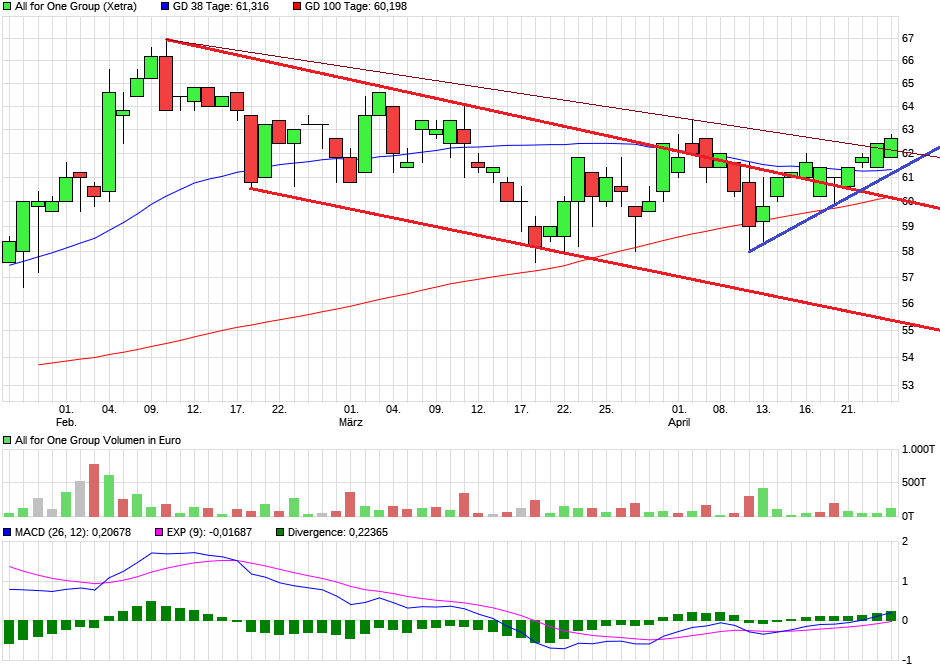Click the dark green Divergence legend square
940x670 pixels.
pyautogui.click(x=281, y=532)
